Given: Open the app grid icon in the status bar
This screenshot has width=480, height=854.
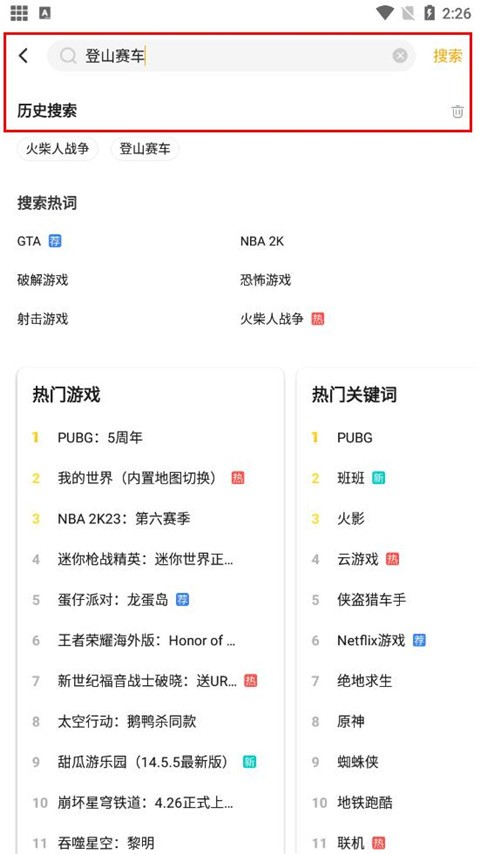Looking at the screenshot, I should click(x=19, y=13).
